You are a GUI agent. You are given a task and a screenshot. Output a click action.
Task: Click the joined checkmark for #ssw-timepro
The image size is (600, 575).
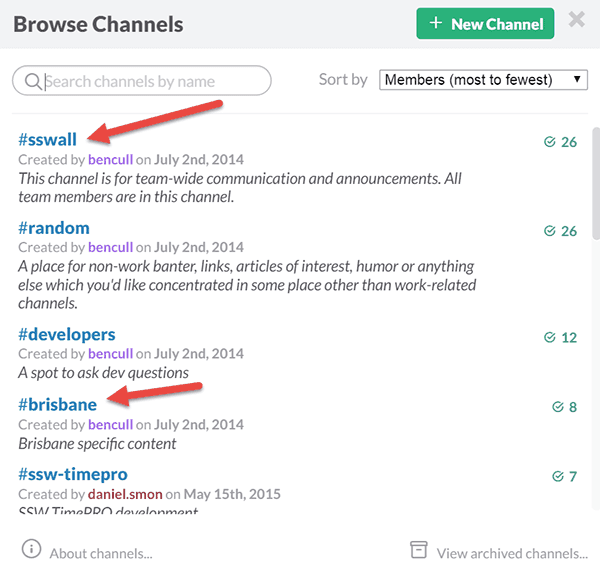pyautogui.click(x=558, y=476)
